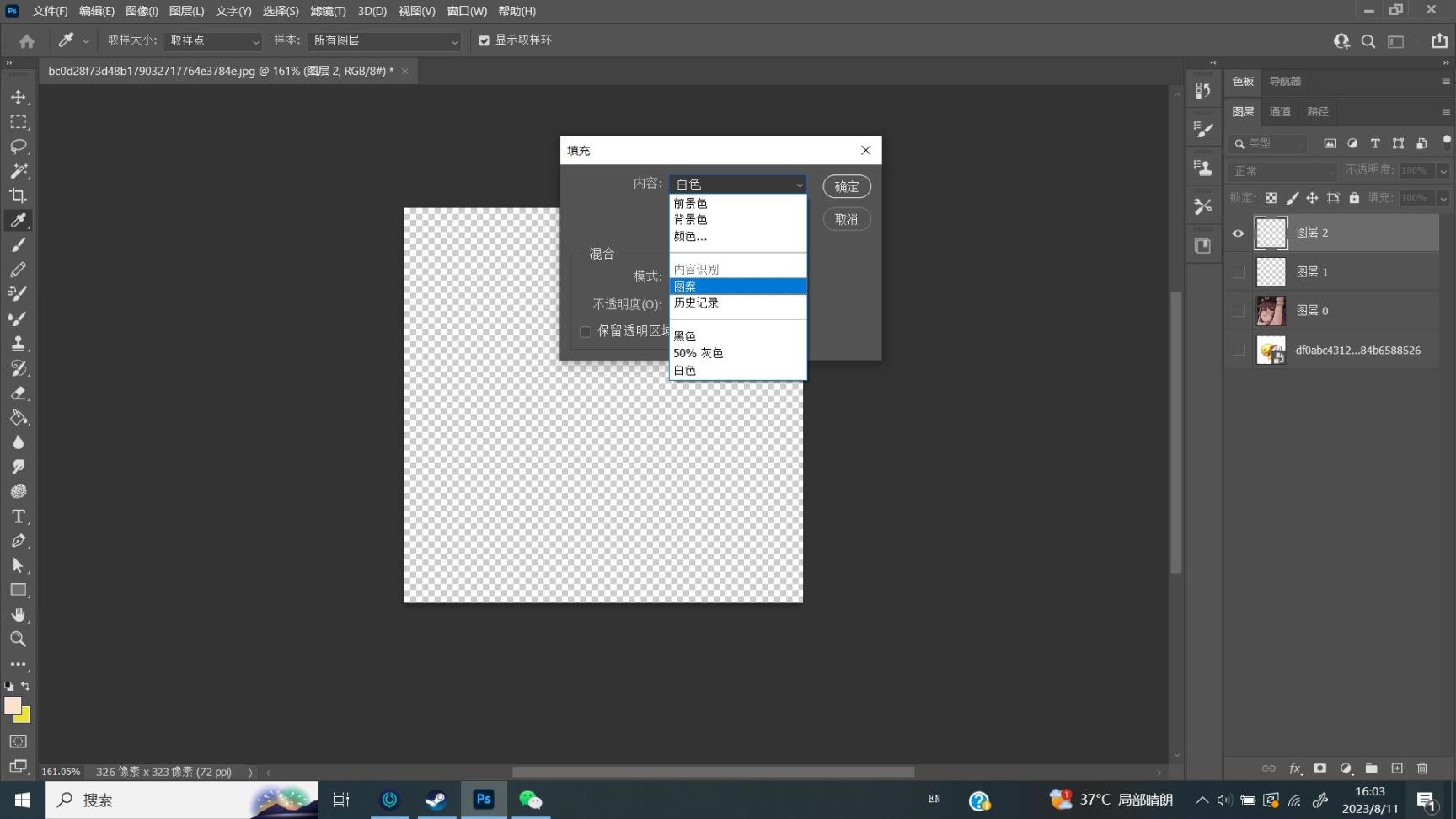Select the Pen tool

(19, 541)
